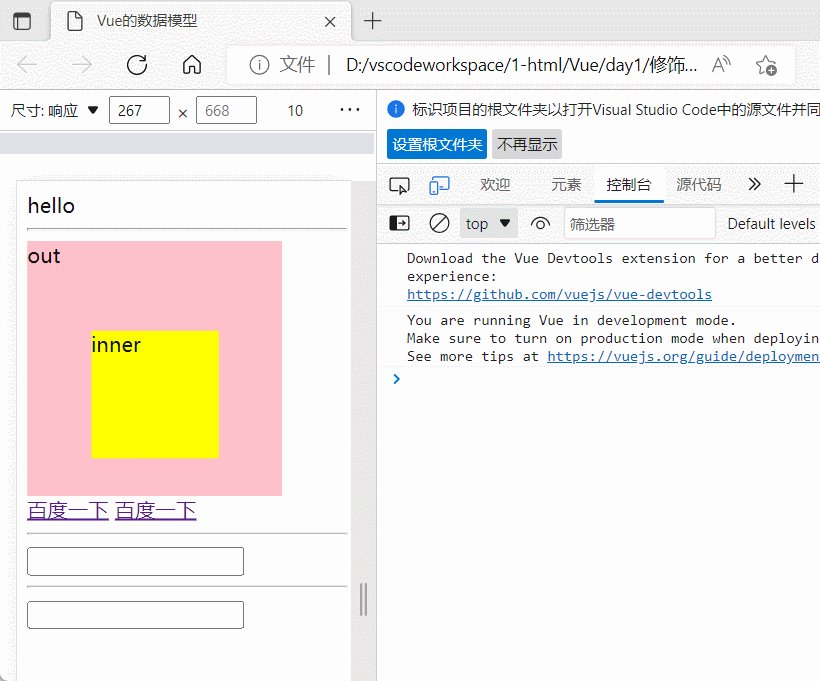
Task: Reload the current page
Action: [137, 64]
